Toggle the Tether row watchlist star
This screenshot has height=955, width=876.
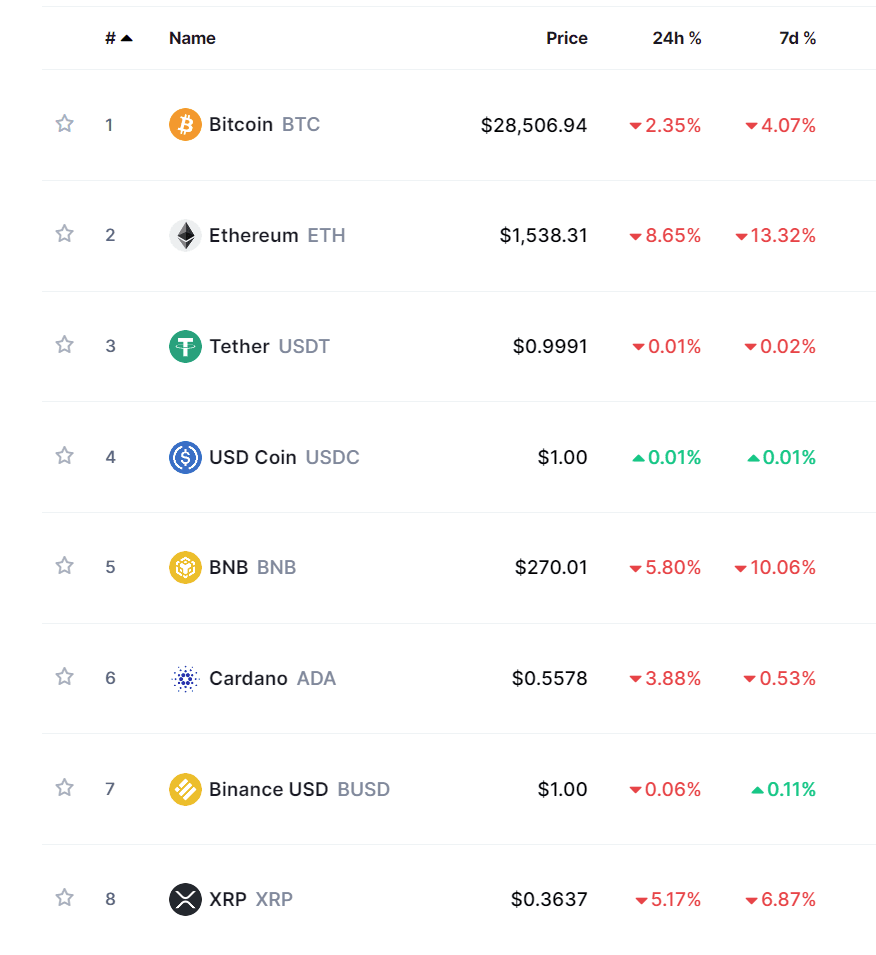[x=65, y=345]
